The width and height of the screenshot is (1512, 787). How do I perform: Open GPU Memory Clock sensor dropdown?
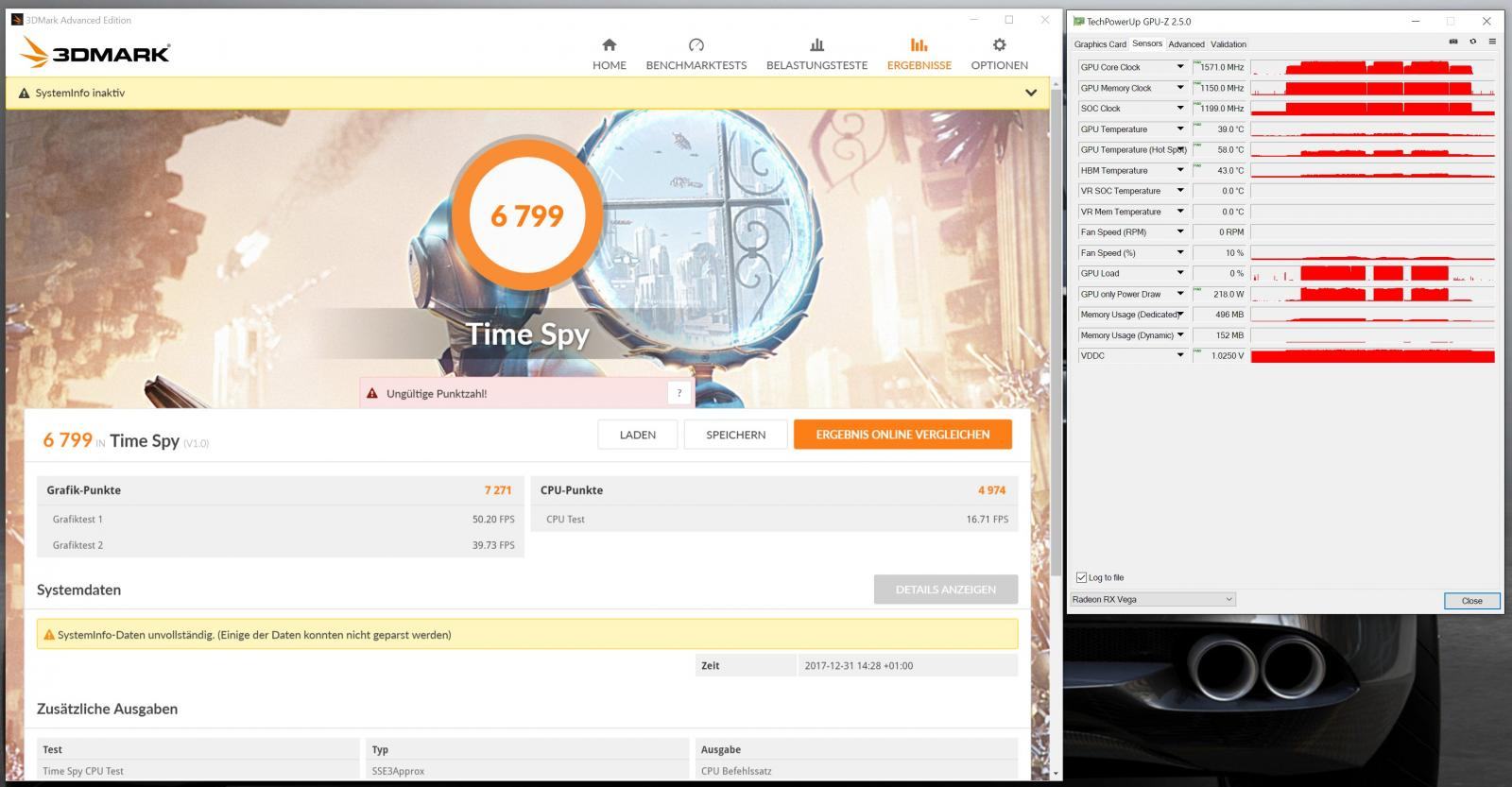pos(1179,88)
